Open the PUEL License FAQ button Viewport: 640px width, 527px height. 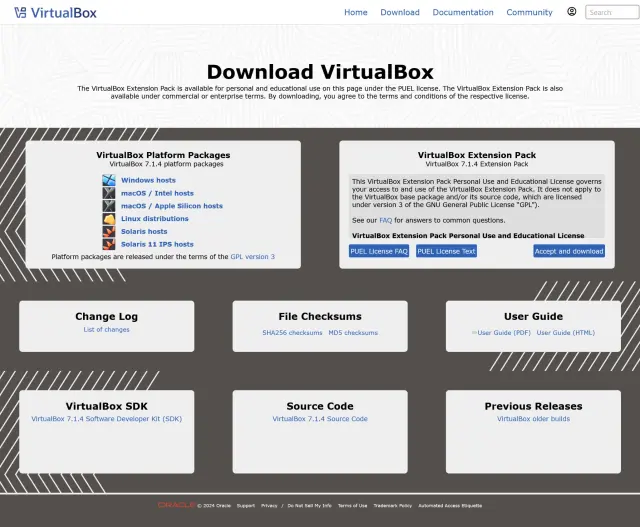(x=379, y=251)
